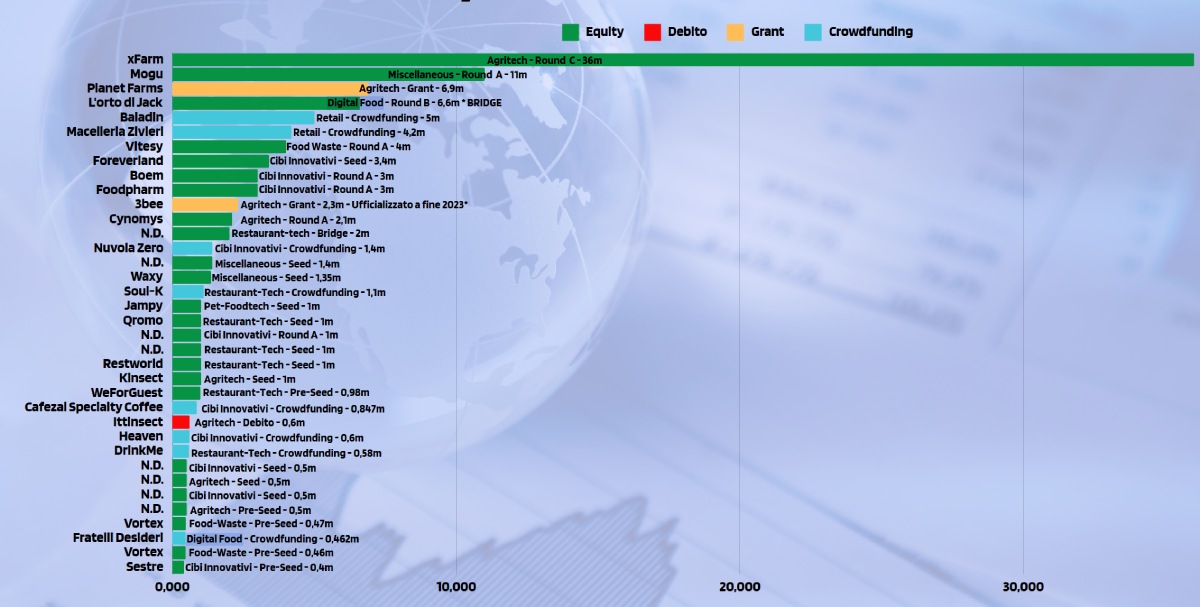Toggle the Crowdfunding series legend label
1200x607 pixels.
870,32
